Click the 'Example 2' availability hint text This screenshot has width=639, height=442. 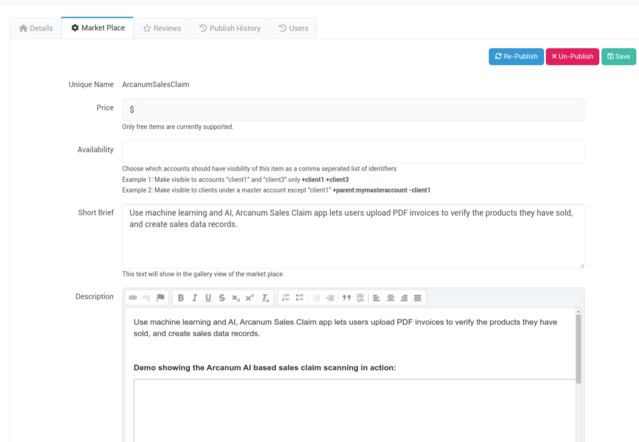[x=276, y=190]
